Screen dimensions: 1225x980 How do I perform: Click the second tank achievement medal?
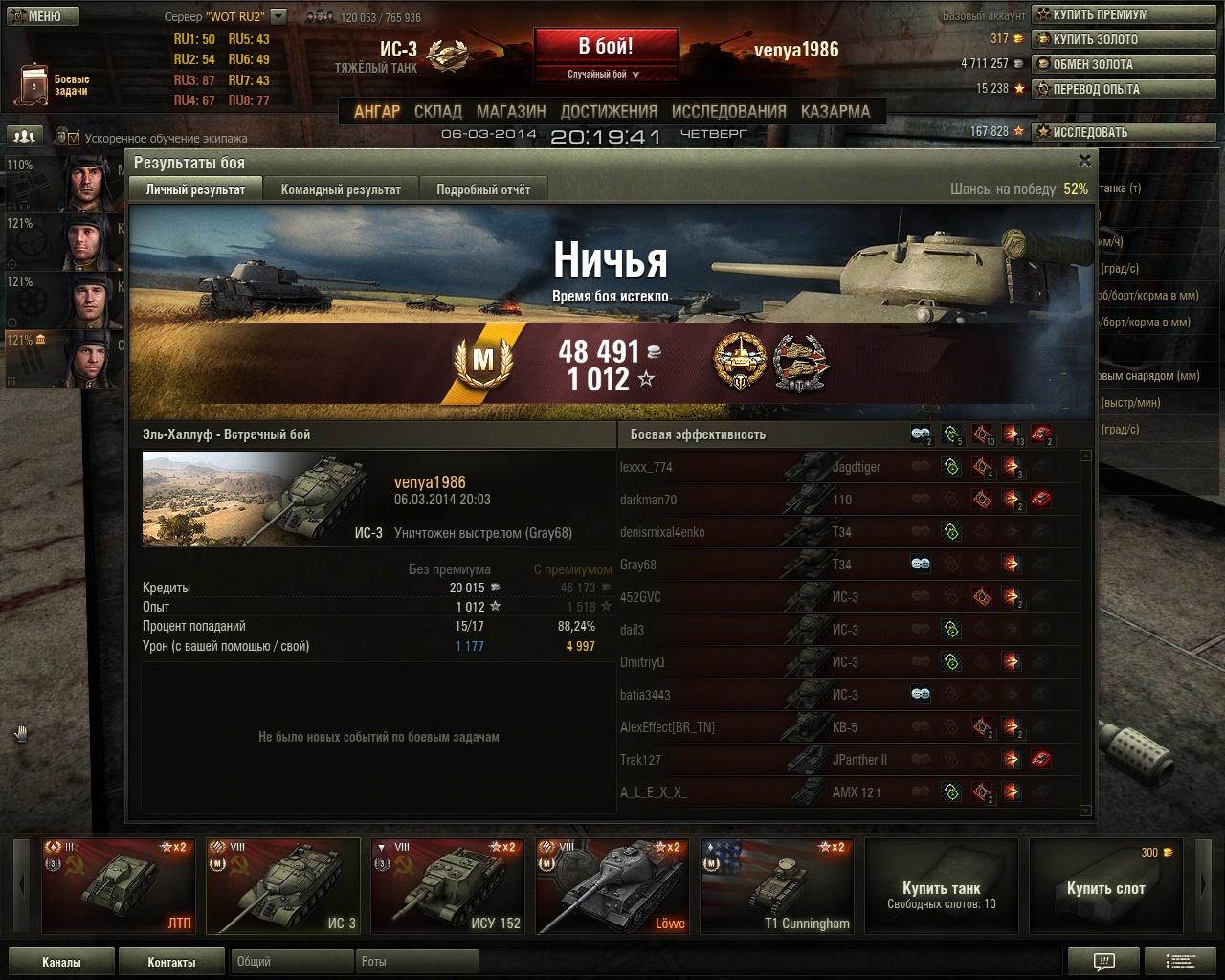800,363
